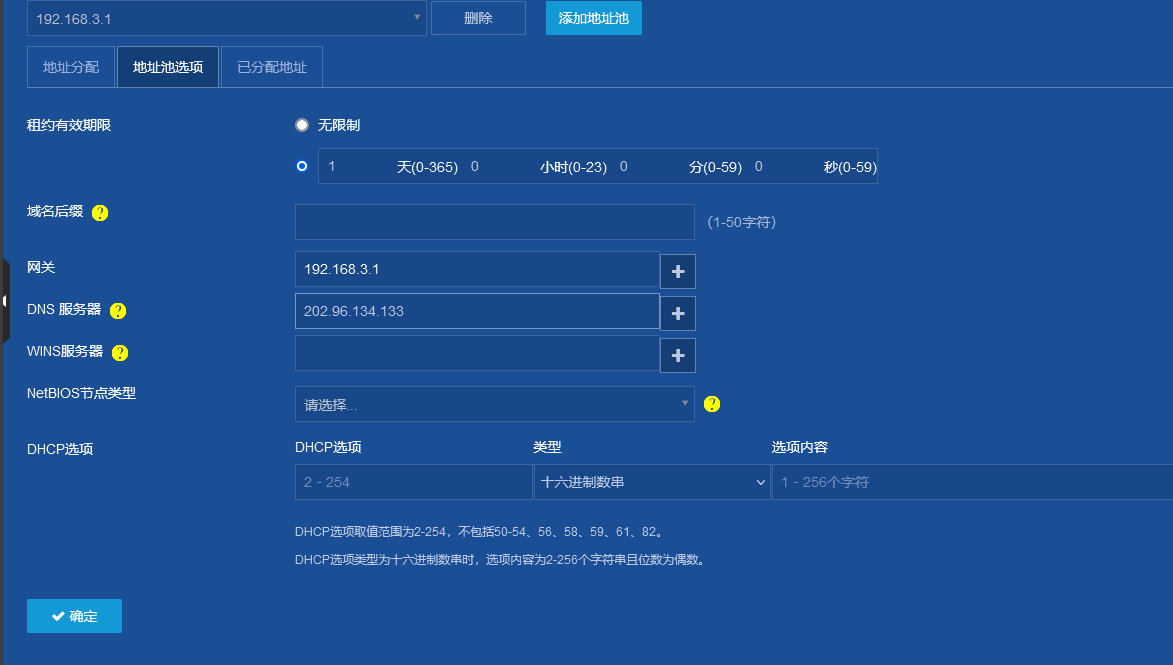Viewport: 1173px width, 665px height.
Task: Open help icon beside NetBIOS node type dropdown
Action: coord(711,404)
